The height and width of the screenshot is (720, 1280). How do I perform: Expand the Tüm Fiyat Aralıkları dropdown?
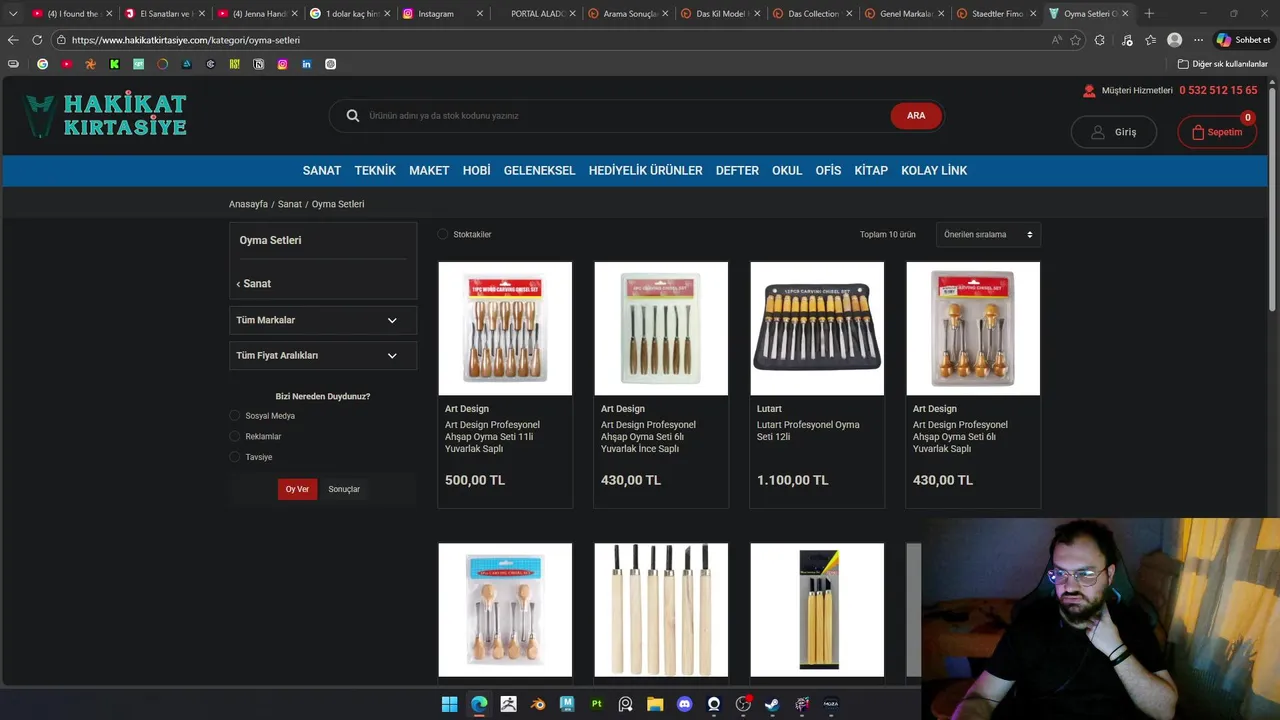(x=323, y=355)
